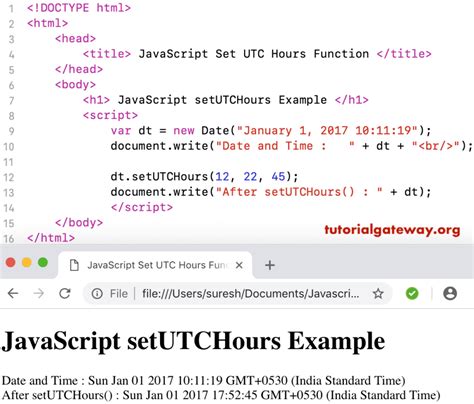Click the yellow minimize window button

pyautogui.click(x=27, y=262)
